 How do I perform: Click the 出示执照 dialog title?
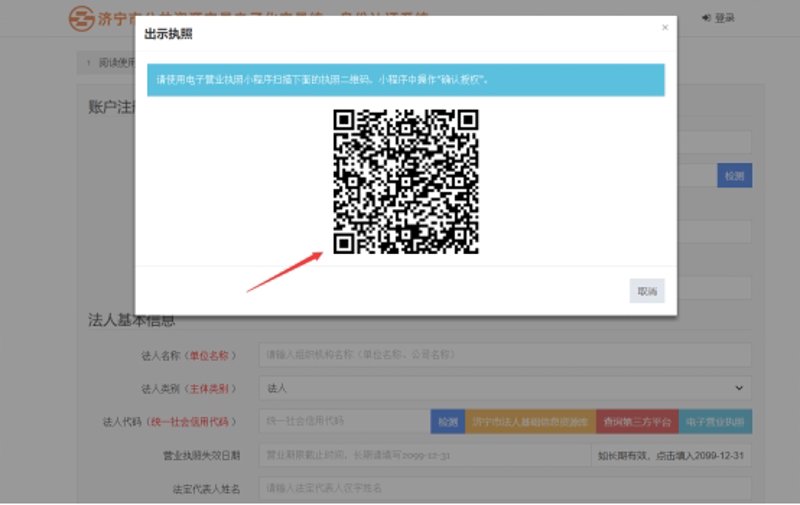pyautogui.click(x=168, y=34)
